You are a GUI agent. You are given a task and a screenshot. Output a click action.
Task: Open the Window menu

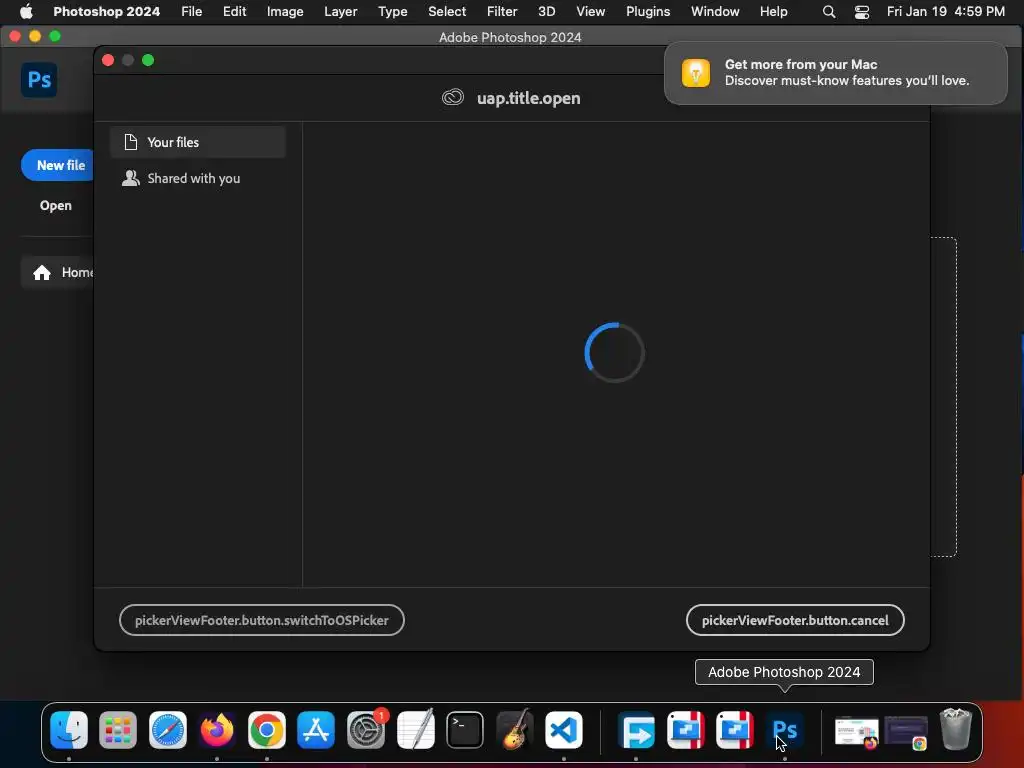point(715,11)
